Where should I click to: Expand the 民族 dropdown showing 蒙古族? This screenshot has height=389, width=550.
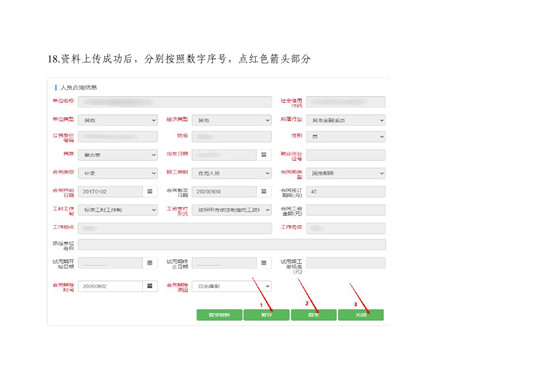(x=118, y=155)
